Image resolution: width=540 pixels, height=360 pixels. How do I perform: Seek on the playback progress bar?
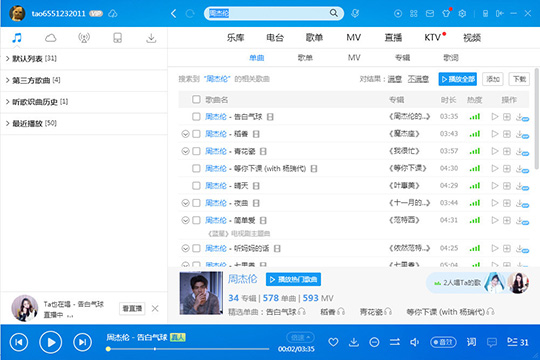pyautogui.click(x=188, y=349)
